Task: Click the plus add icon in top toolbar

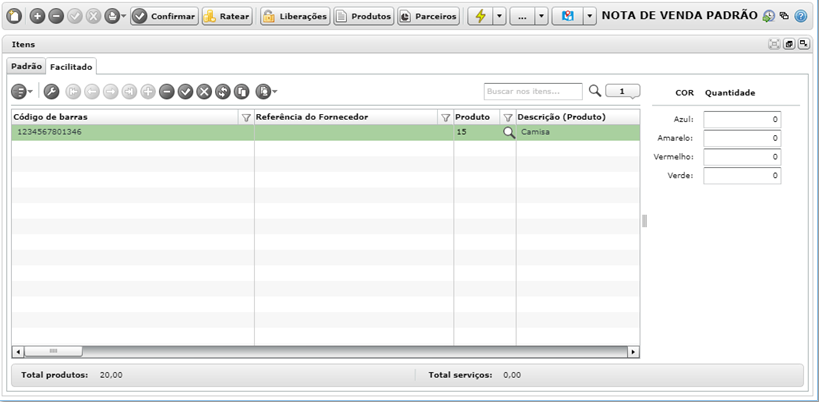Action: [x=37, y=16]
